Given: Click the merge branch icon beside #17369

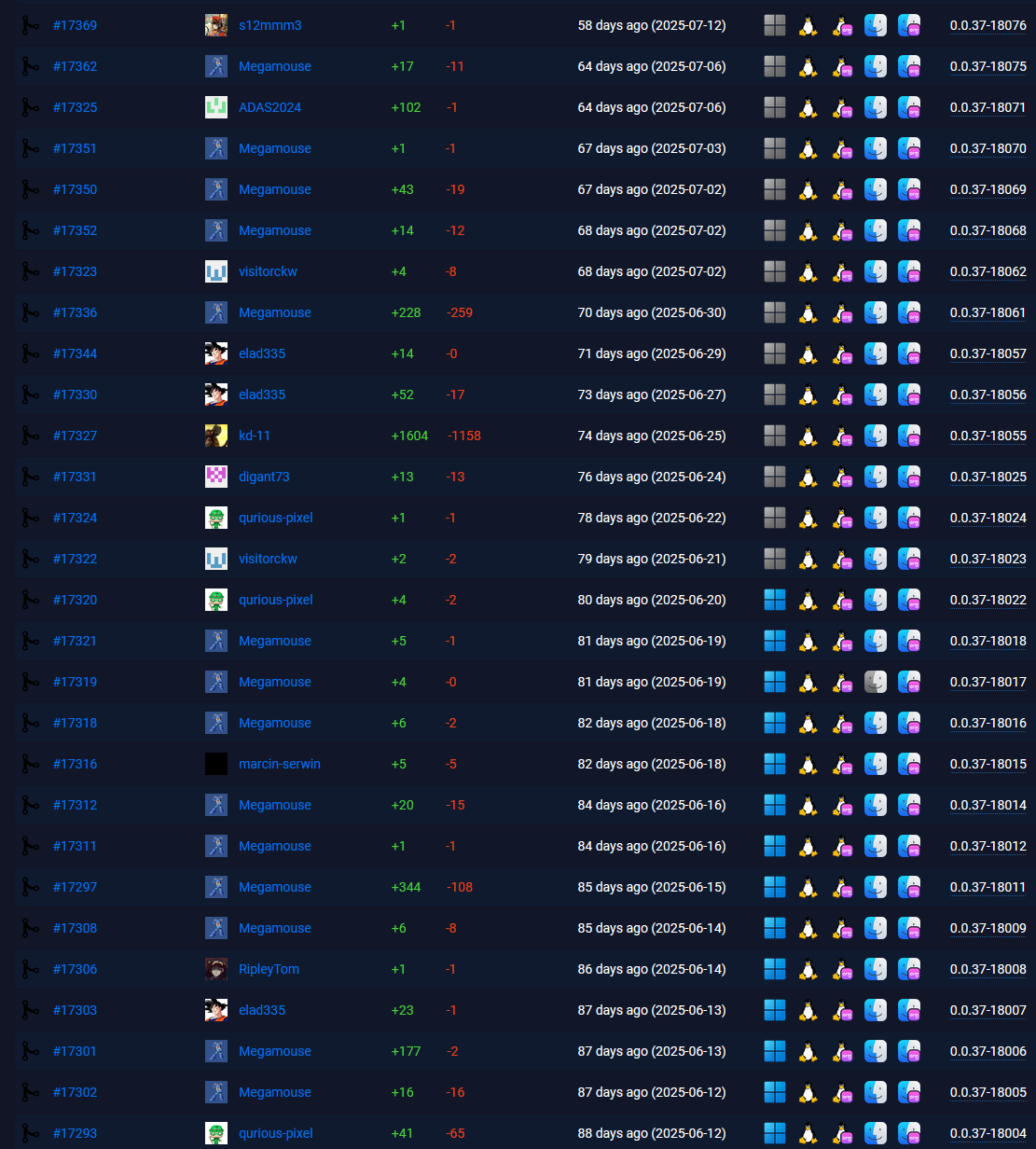Looking at the screenshot, I should 31,25.
